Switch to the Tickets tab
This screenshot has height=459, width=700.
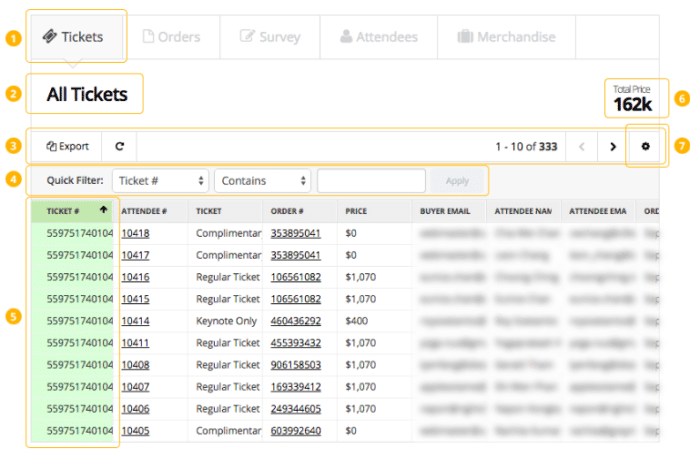pos(73,37)
